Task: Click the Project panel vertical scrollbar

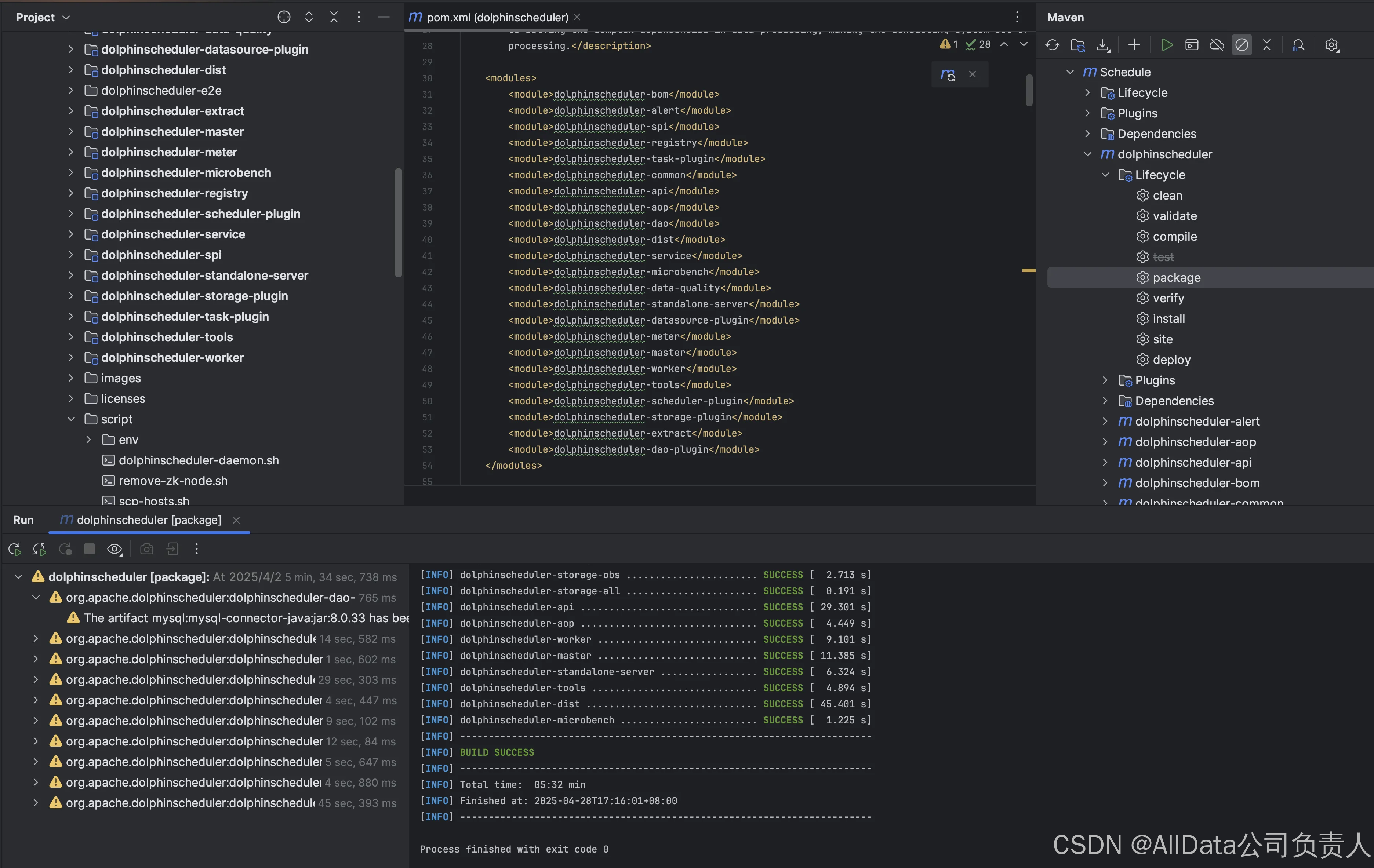Action: click(398, 222)
